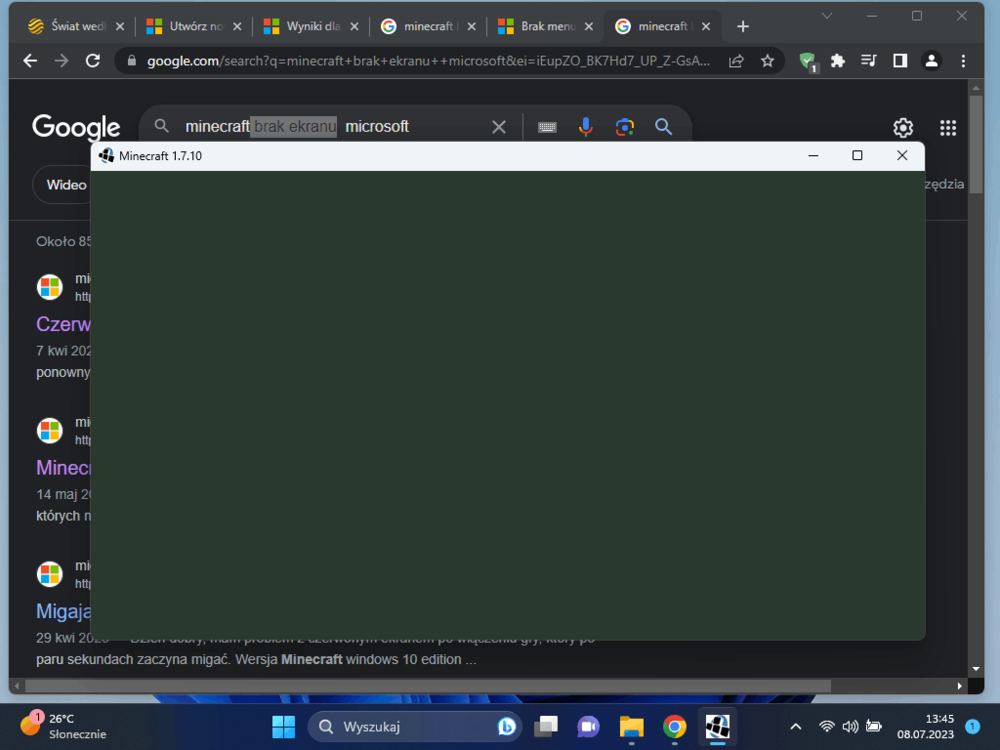Click the Chrome address bar URL

click(x=427, y=61)
